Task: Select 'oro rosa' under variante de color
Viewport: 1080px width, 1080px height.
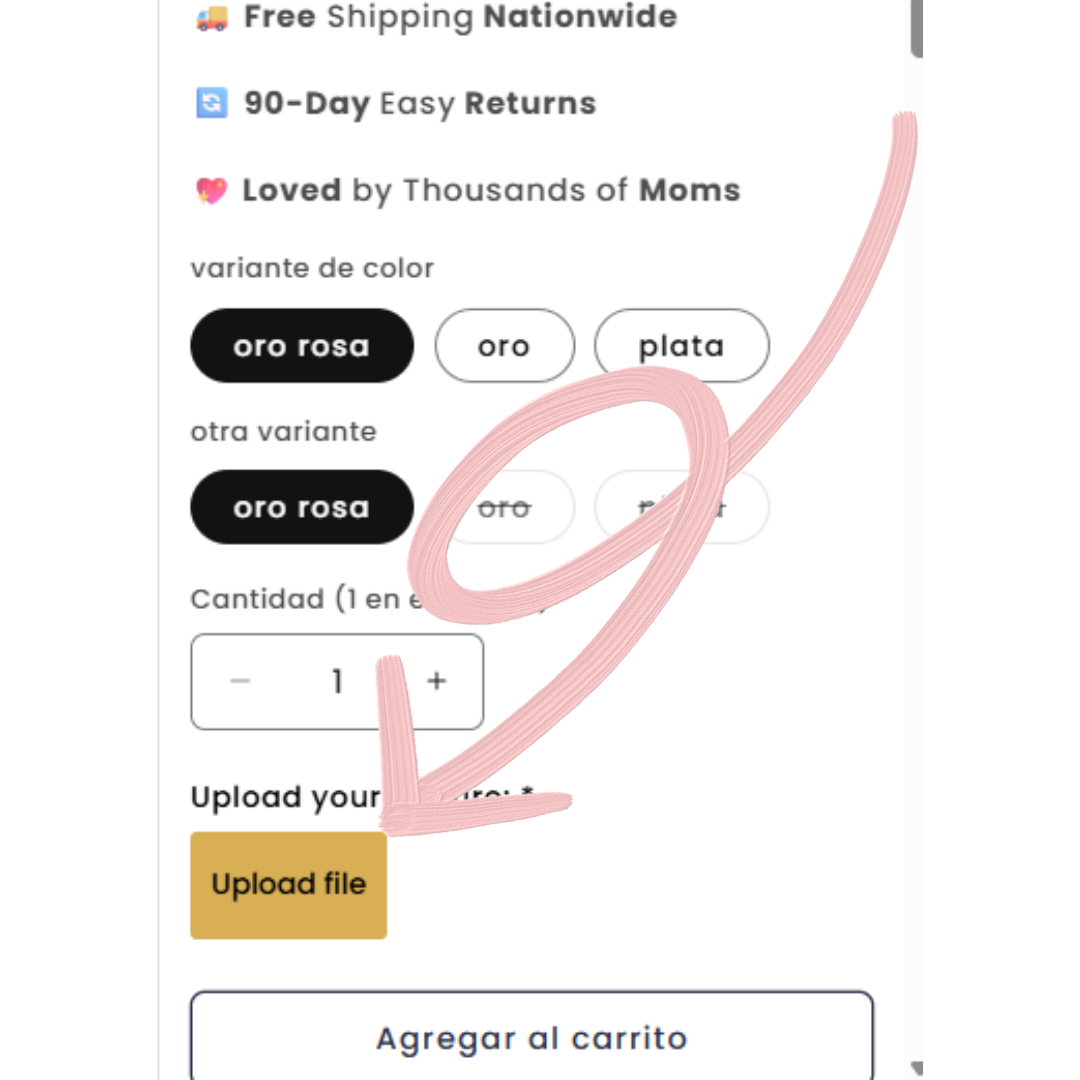Action: click(301, 346)
